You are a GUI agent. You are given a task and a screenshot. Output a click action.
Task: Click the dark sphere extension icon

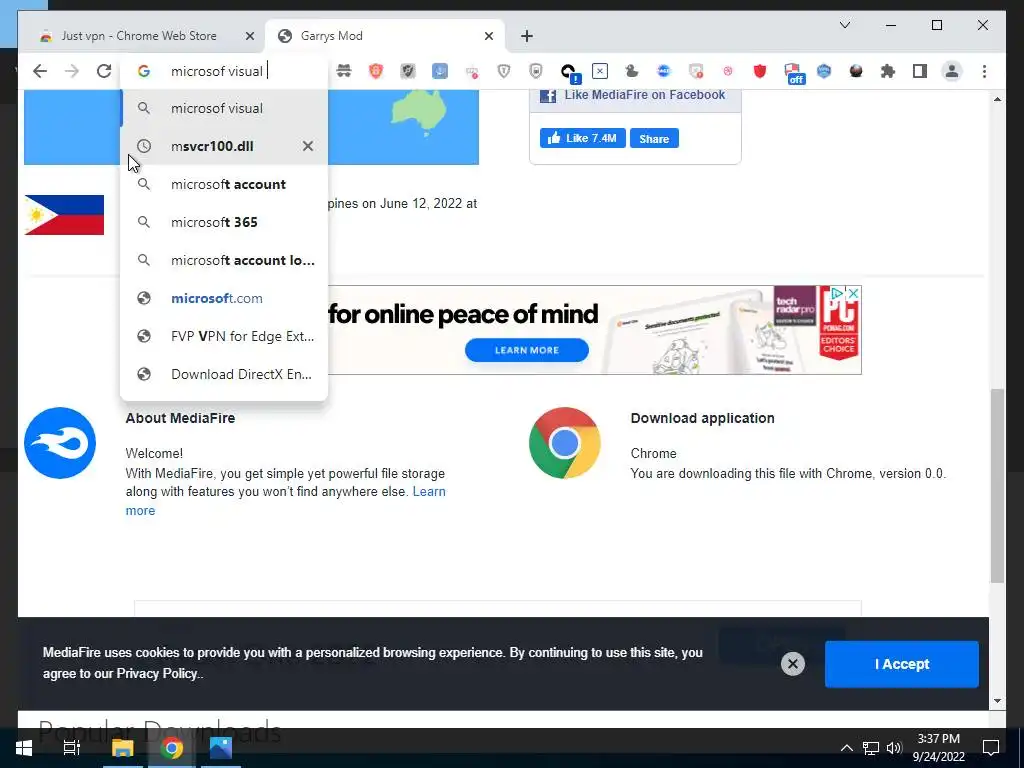coord(856,71)
